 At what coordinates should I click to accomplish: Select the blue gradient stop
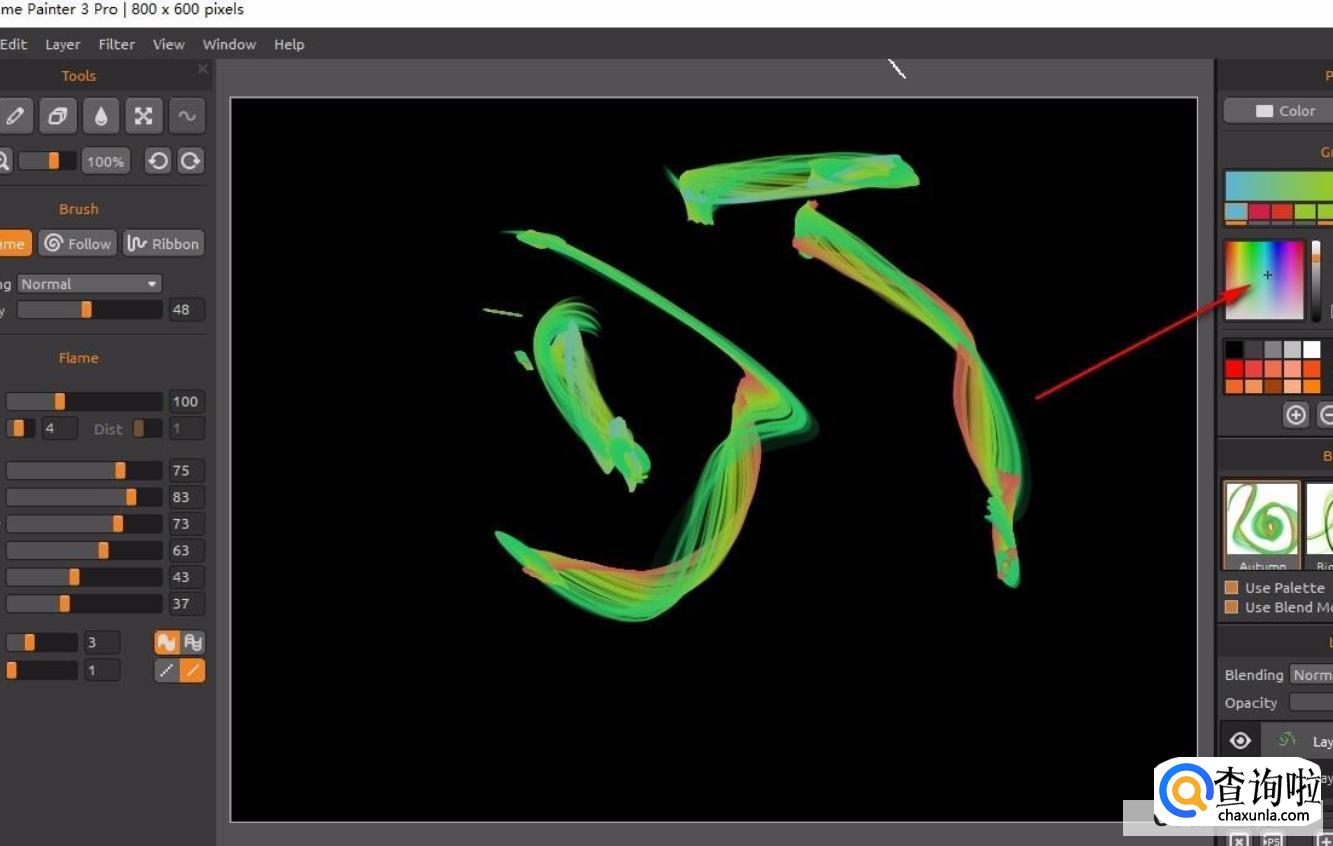point(1236,212)
